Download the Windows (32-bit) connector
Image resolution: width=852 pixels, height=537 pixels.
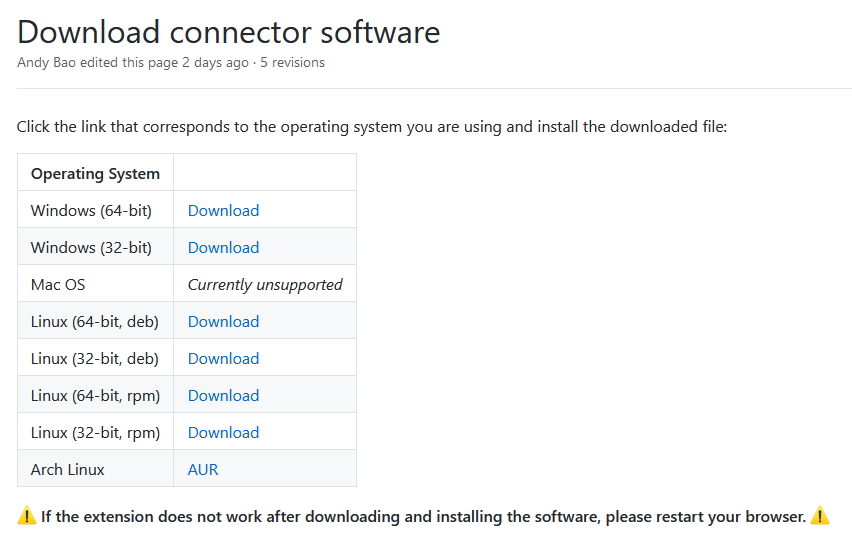click(x=223, y=247)
